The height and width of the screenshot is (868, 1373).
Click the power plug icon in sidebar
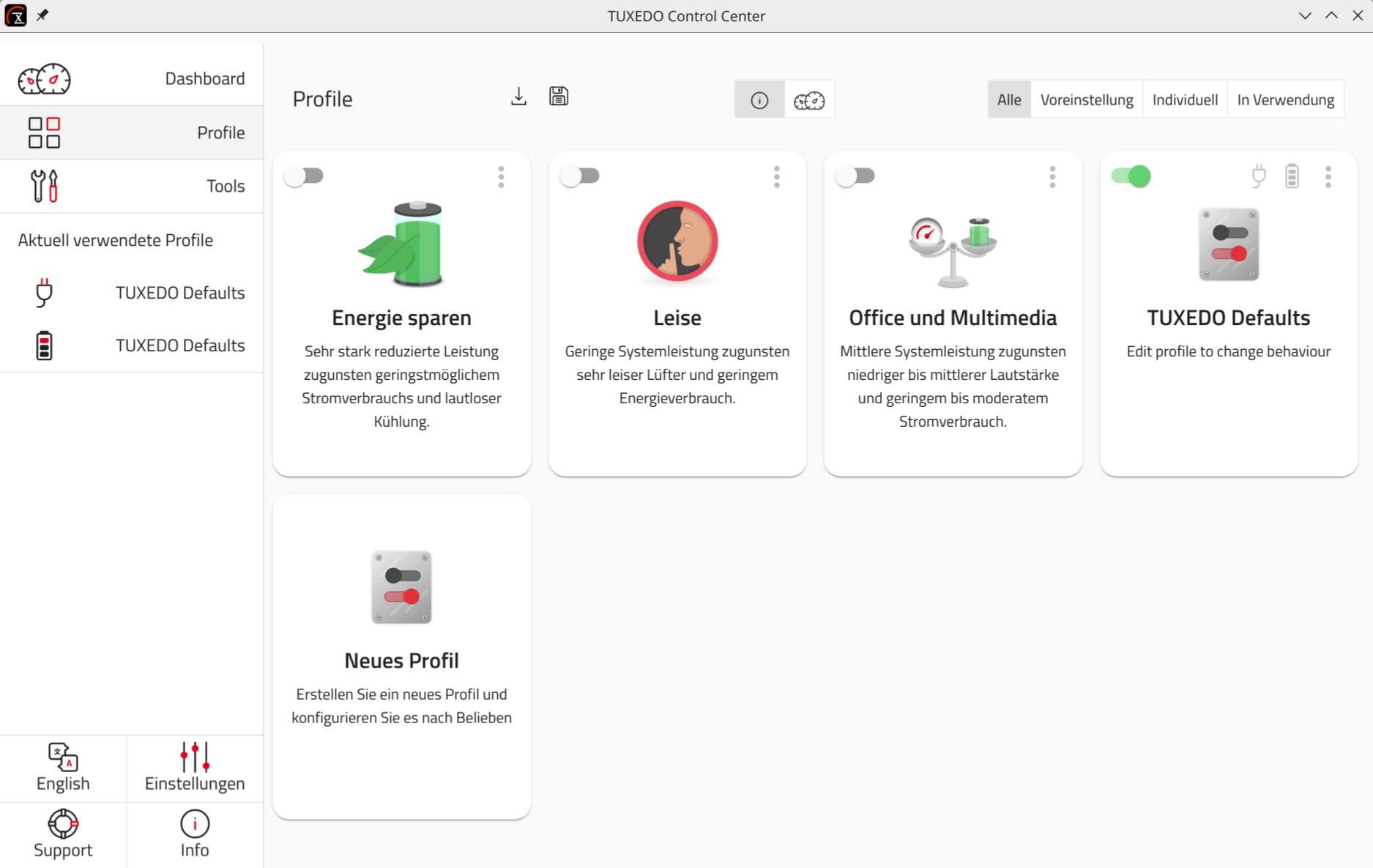44,293
